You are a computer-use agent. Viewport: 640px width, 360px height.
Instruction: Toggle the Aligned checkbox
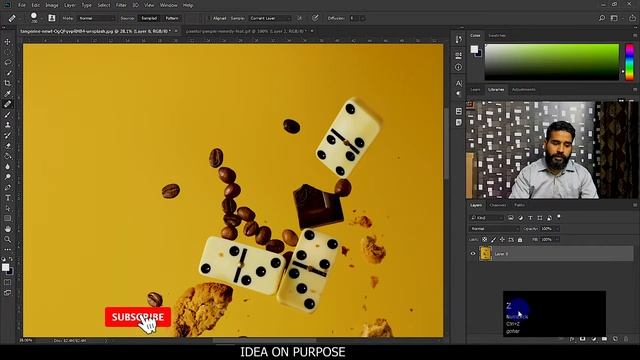(210, 18)
